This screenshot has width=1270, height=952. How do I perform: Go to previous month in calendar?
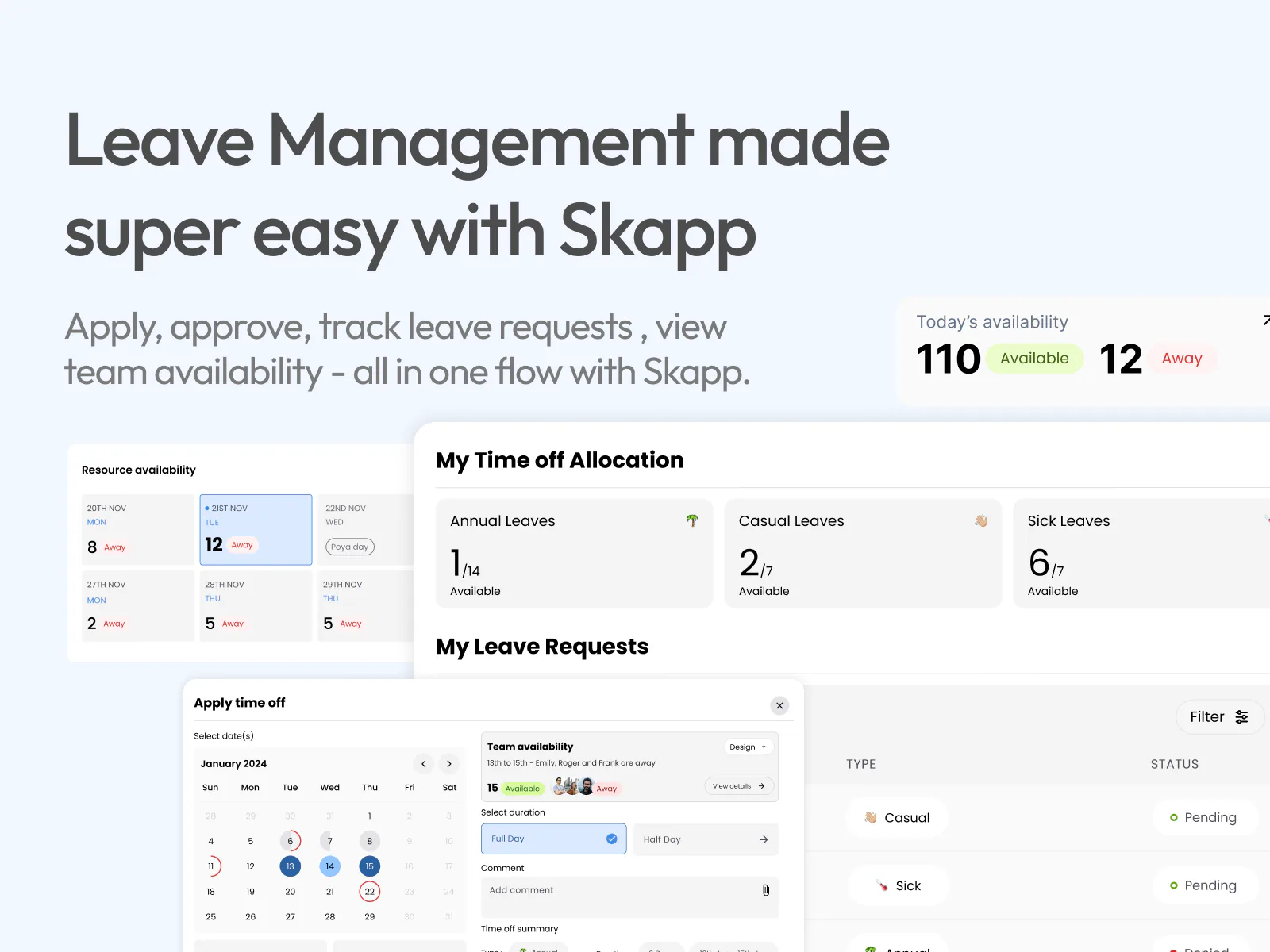click(x=424, y=763)
